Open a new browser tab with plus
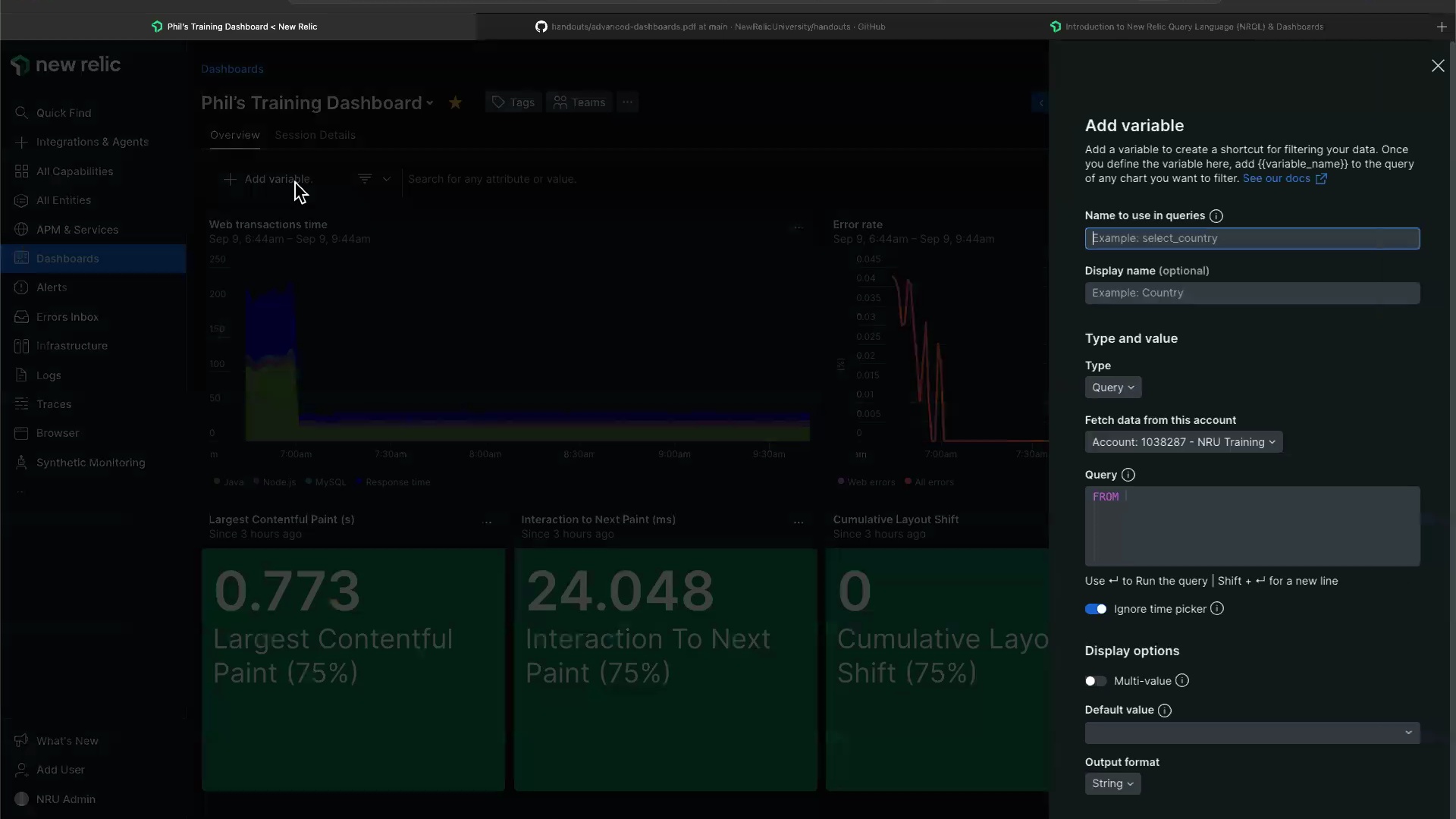Viewport: 1456px width, 819px height. [x=1442, y=27]
